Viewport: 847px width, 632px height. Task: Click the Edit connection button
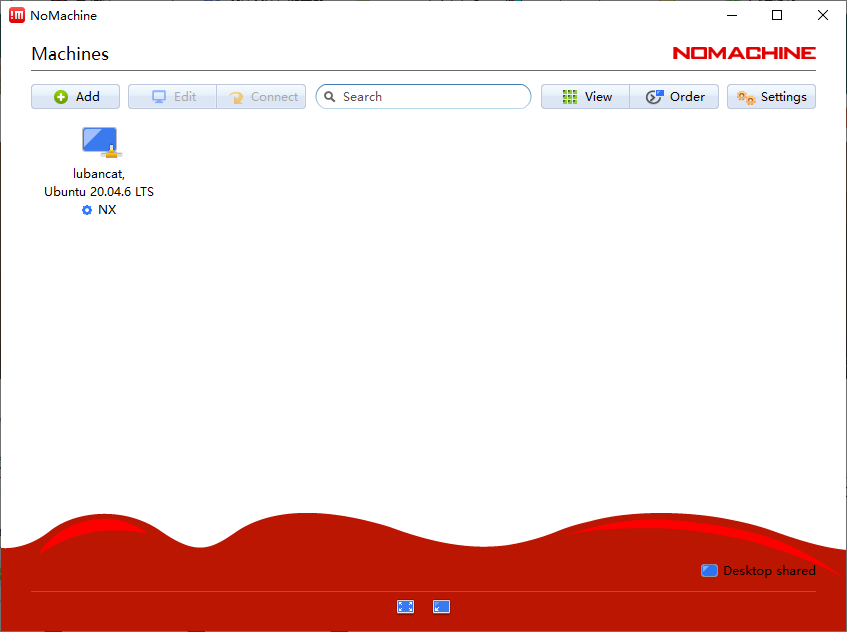tap(172, 97)
